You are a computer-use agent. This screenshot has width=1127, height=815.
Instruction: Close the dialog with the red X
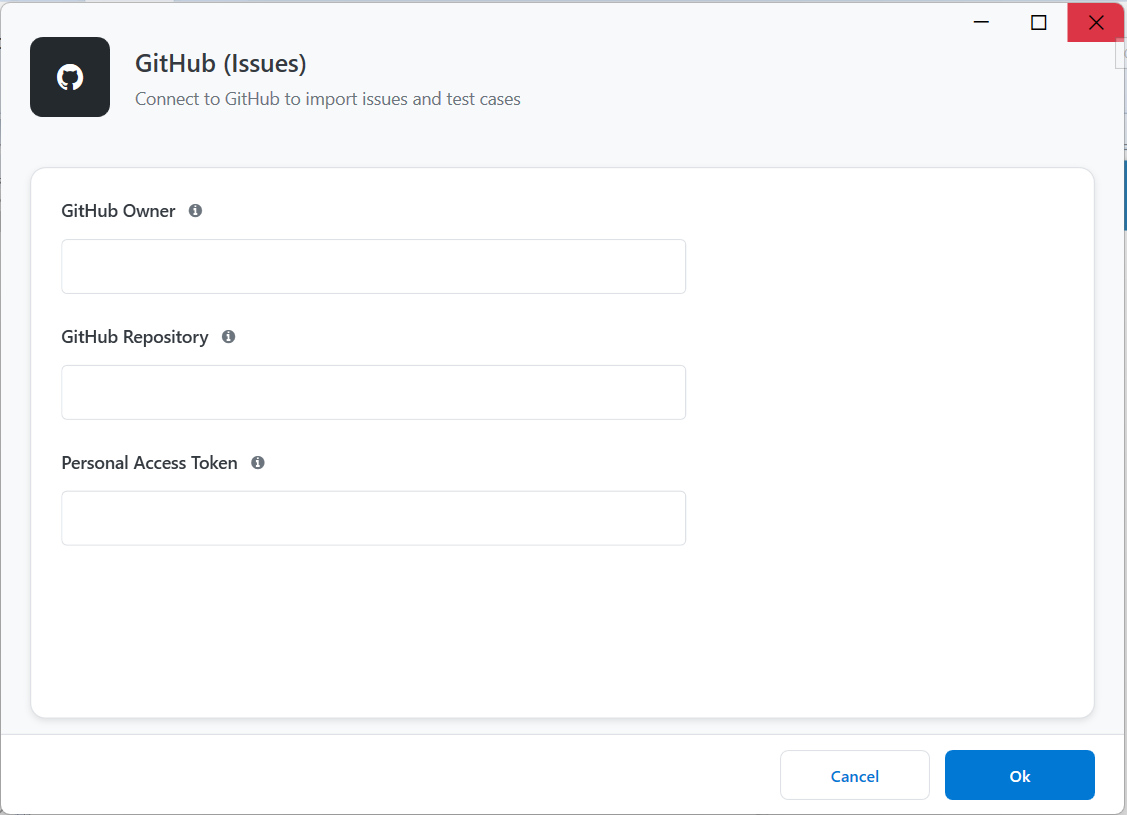1096,22
